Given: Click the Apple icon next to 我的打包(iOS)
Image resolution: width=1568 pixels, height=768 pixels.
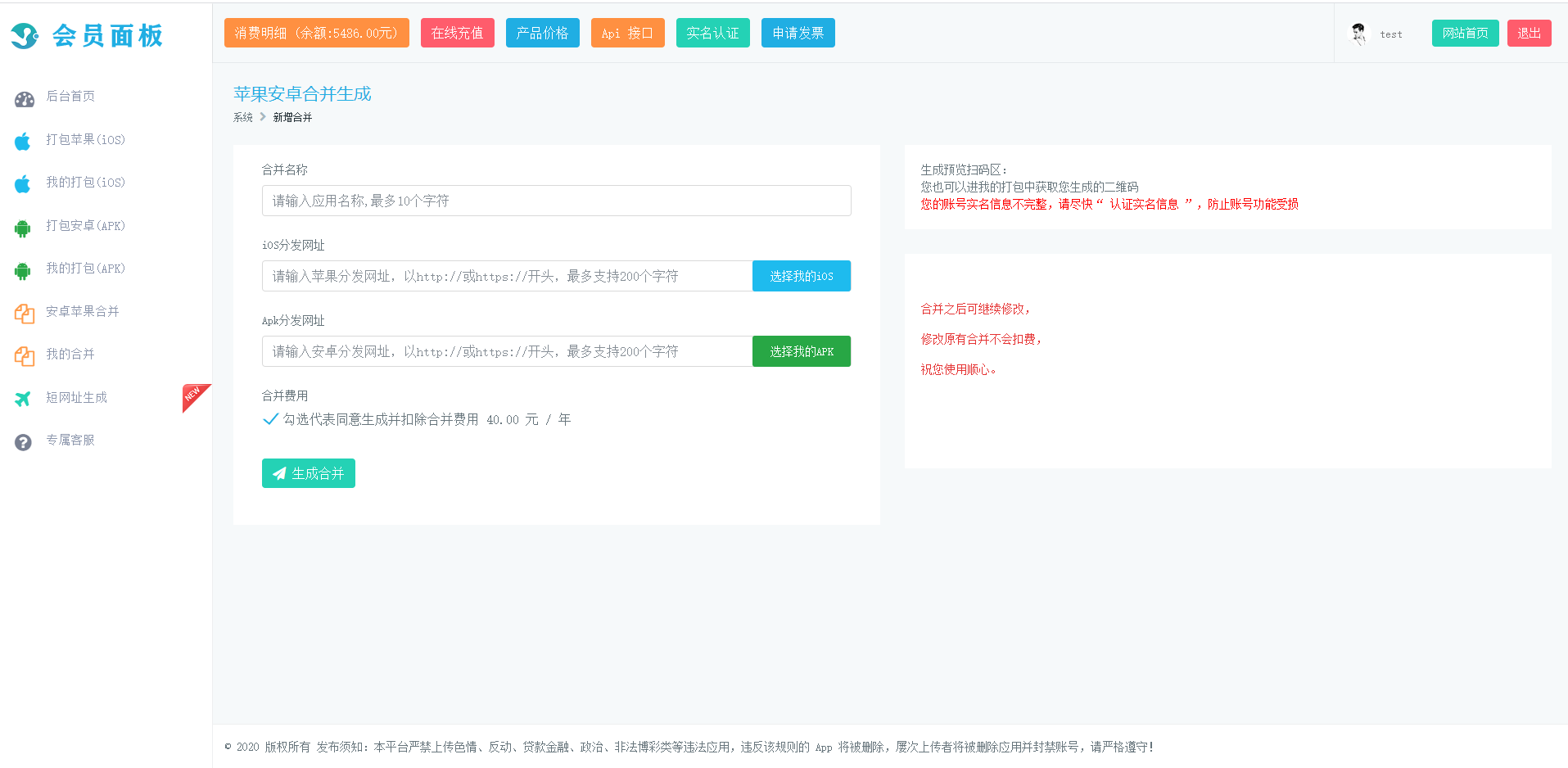Looking at the screenshot, I should 23,184.
